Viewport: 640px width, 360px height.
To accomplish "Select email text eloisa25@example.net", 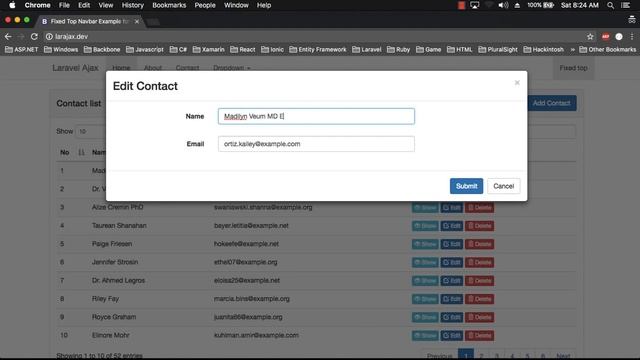I will 247,280.
